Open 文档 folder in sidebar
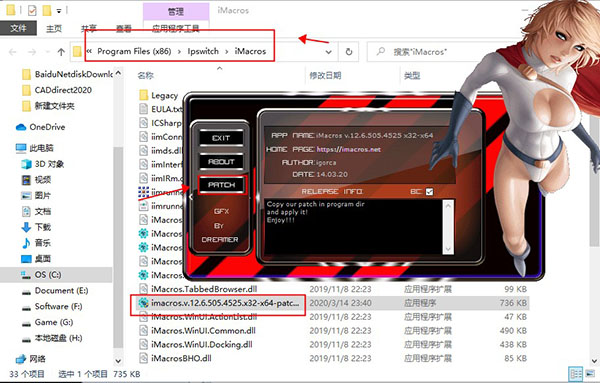 (x=36, y=211)
